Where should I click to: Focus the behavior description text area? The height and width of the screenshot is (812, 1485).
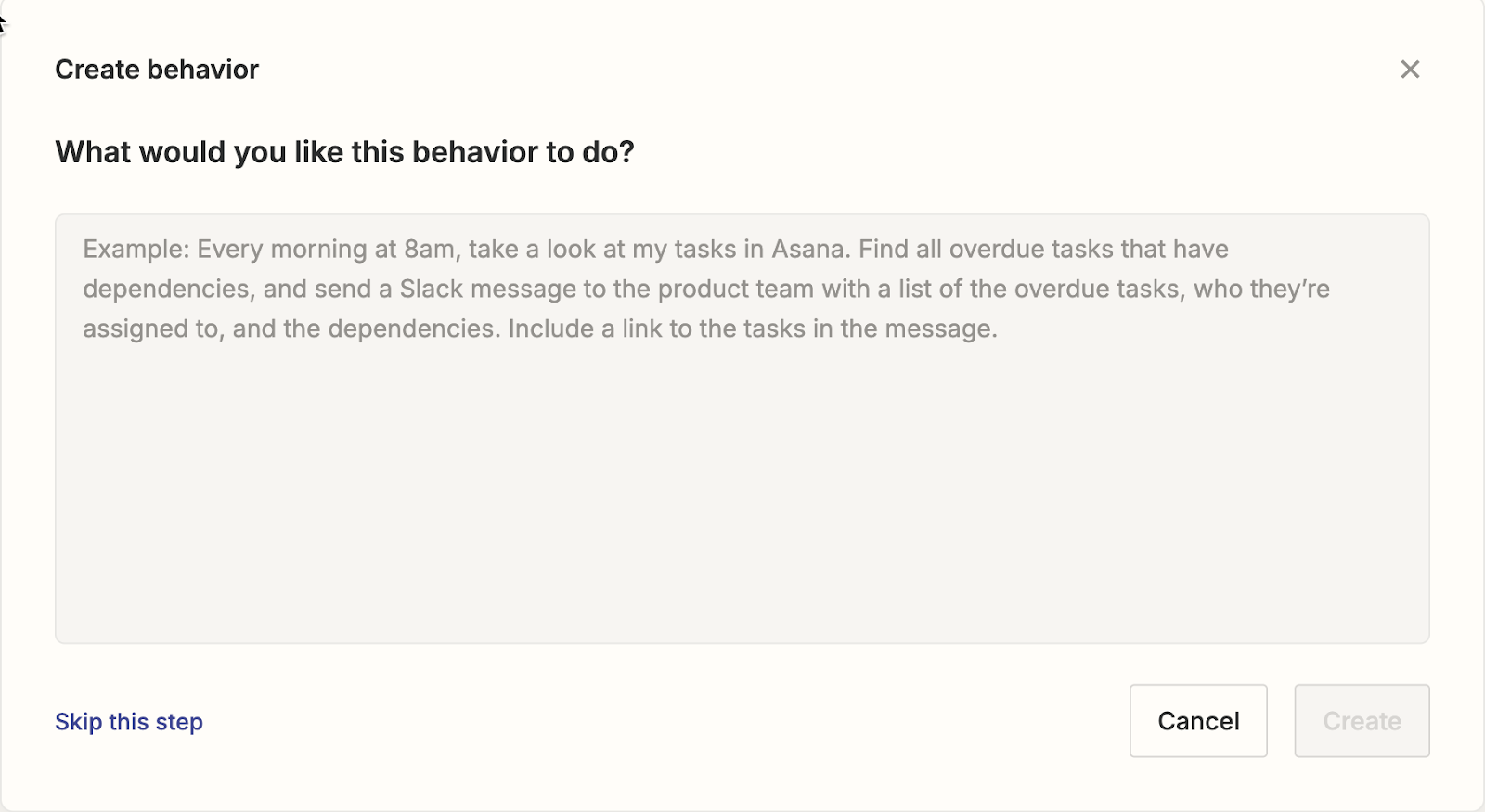click(742, 429)
